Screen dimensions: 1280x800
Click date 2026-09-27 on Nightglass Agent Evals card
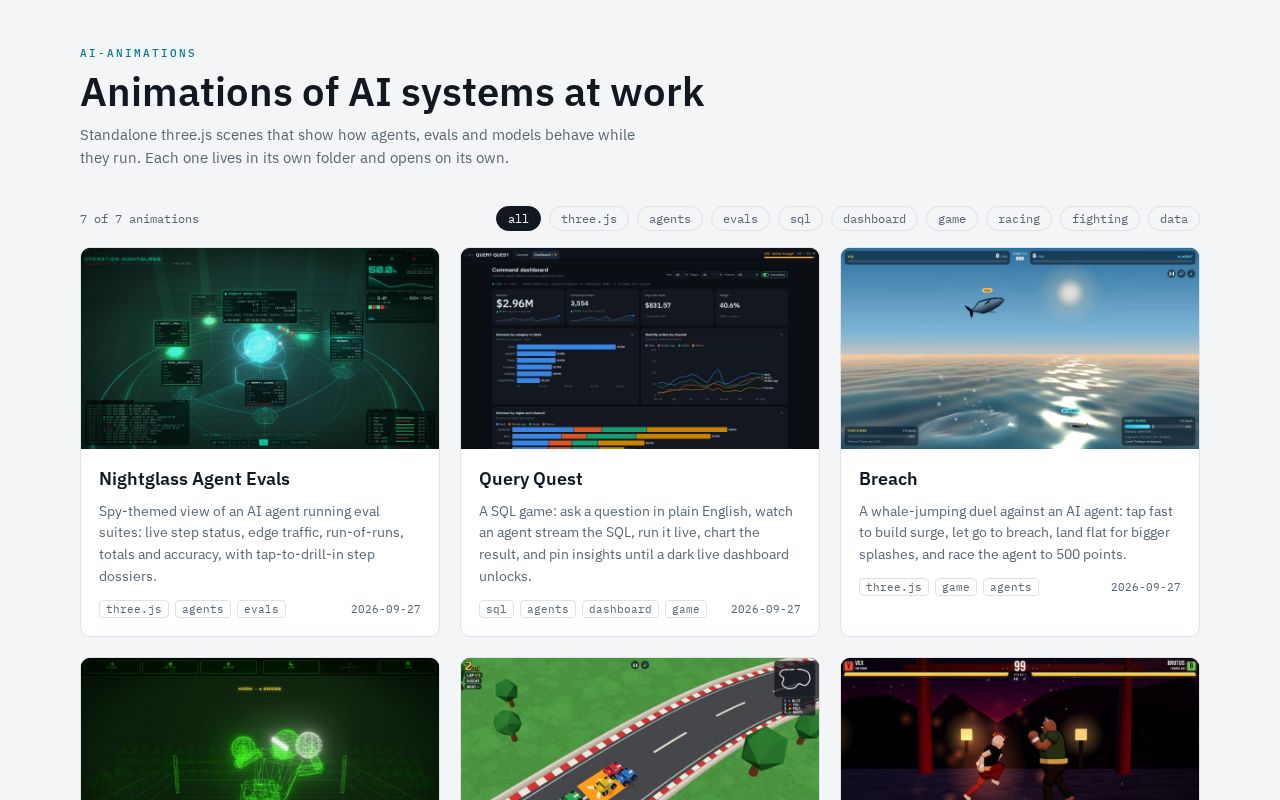[x=386, y=609]
